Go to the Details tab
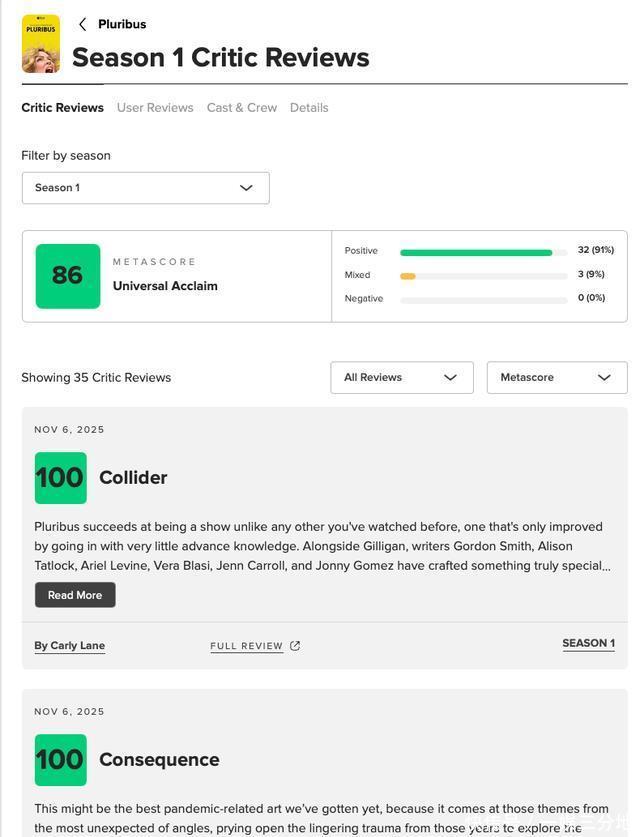Viewport: 640px width, 837px height. pos(309,108)
